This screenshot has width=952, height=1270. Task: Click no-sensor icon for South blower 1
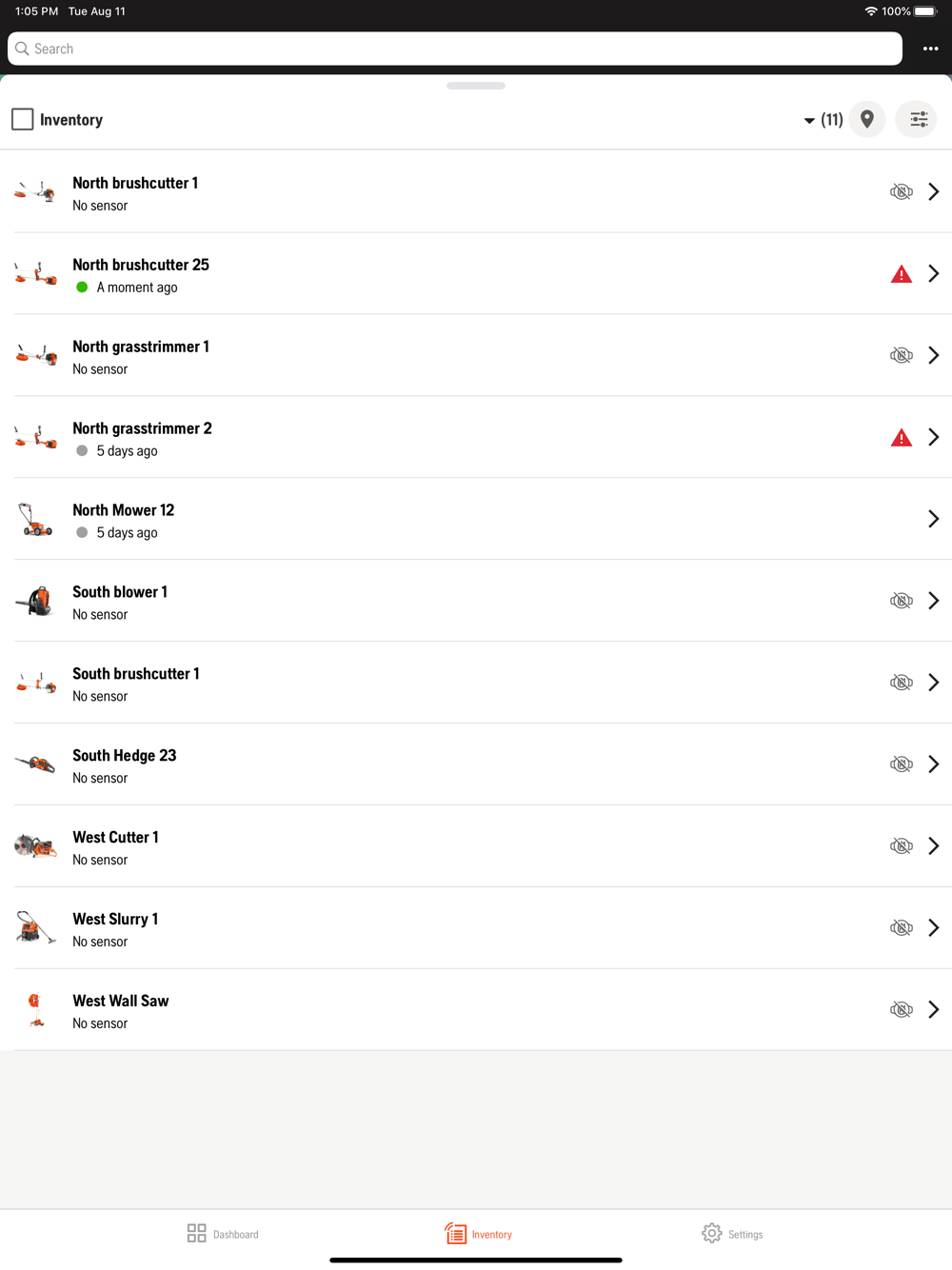tap(901, 601)
